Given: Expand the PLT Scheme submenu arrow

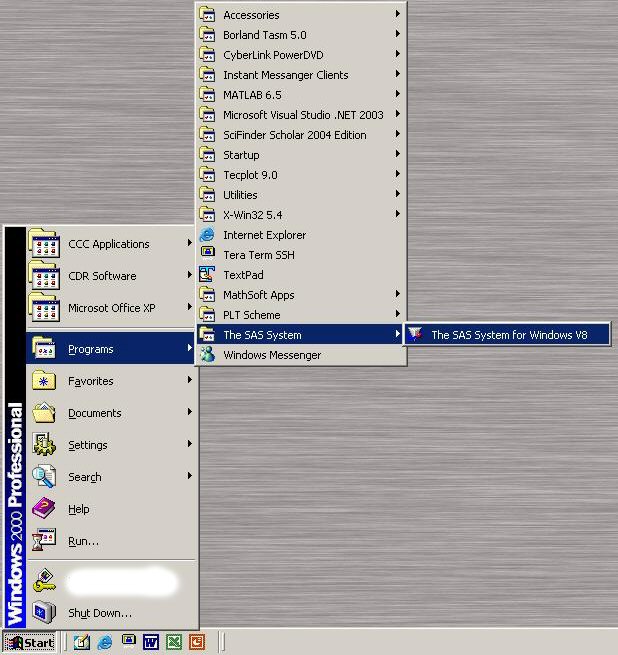Looking at the screenshot, I should 397,314.
